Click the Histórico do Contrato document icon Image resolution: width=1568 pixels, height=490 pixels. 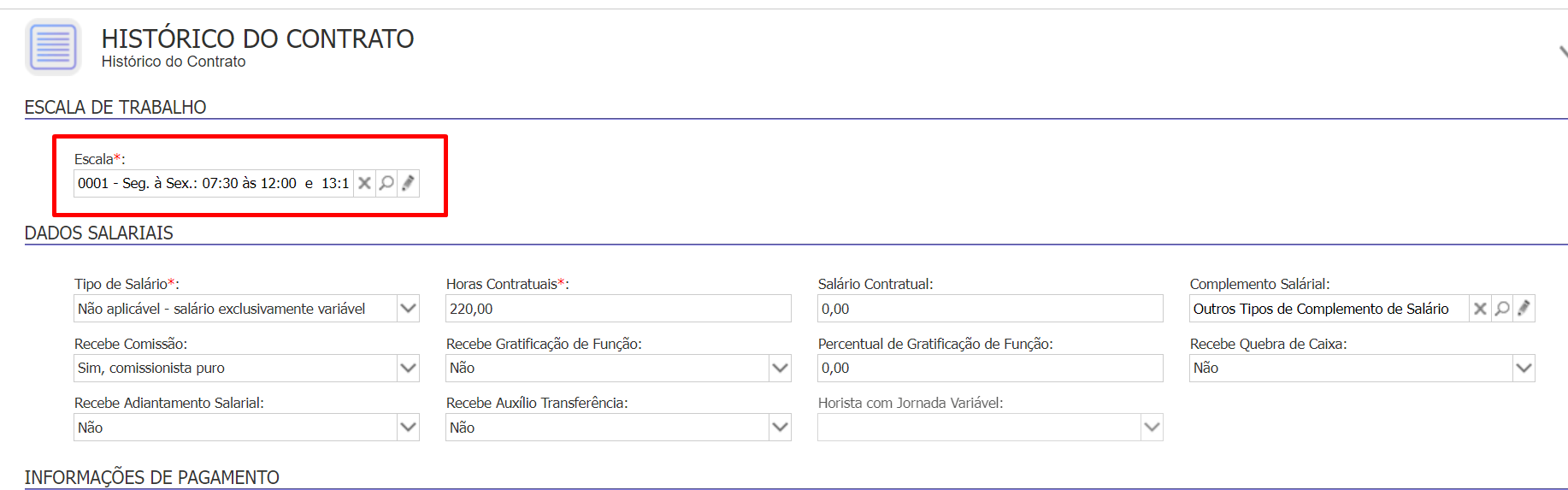[53, 47]
